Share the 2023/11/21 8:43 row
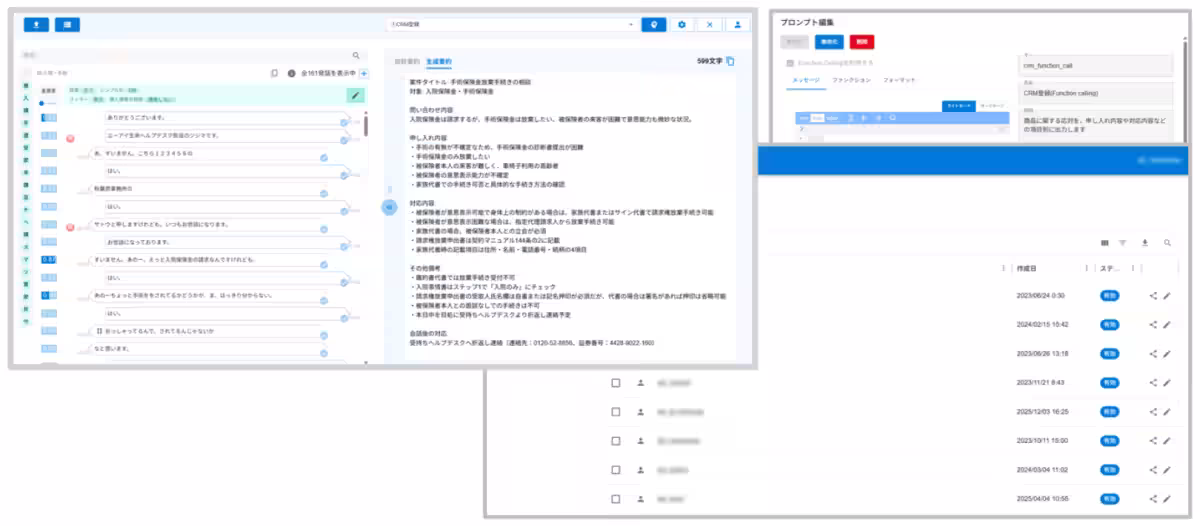The height and width of the screenshot is (526, 1200). pos(1153,382)
